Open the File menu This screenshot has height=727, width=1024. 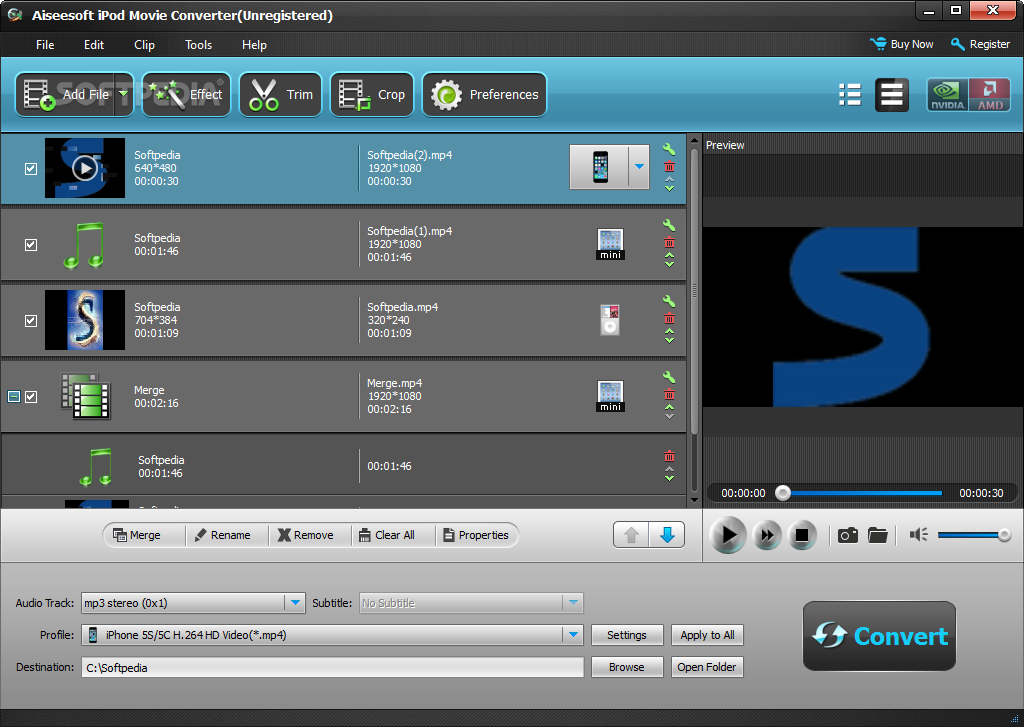tap(45, 44)
